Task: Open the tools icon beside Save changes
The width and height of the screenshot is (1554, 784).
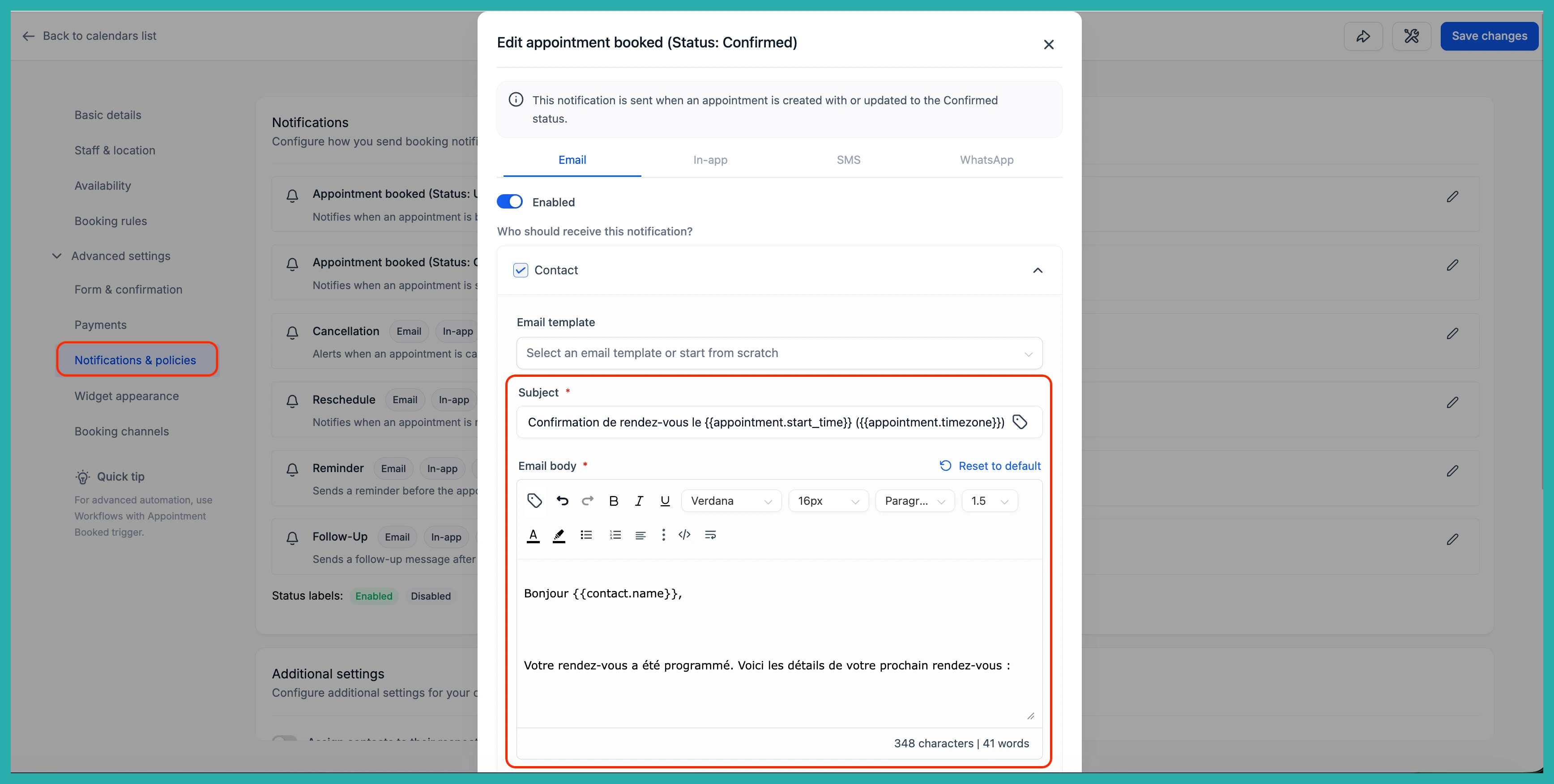Action: [x=1412, y=36]
